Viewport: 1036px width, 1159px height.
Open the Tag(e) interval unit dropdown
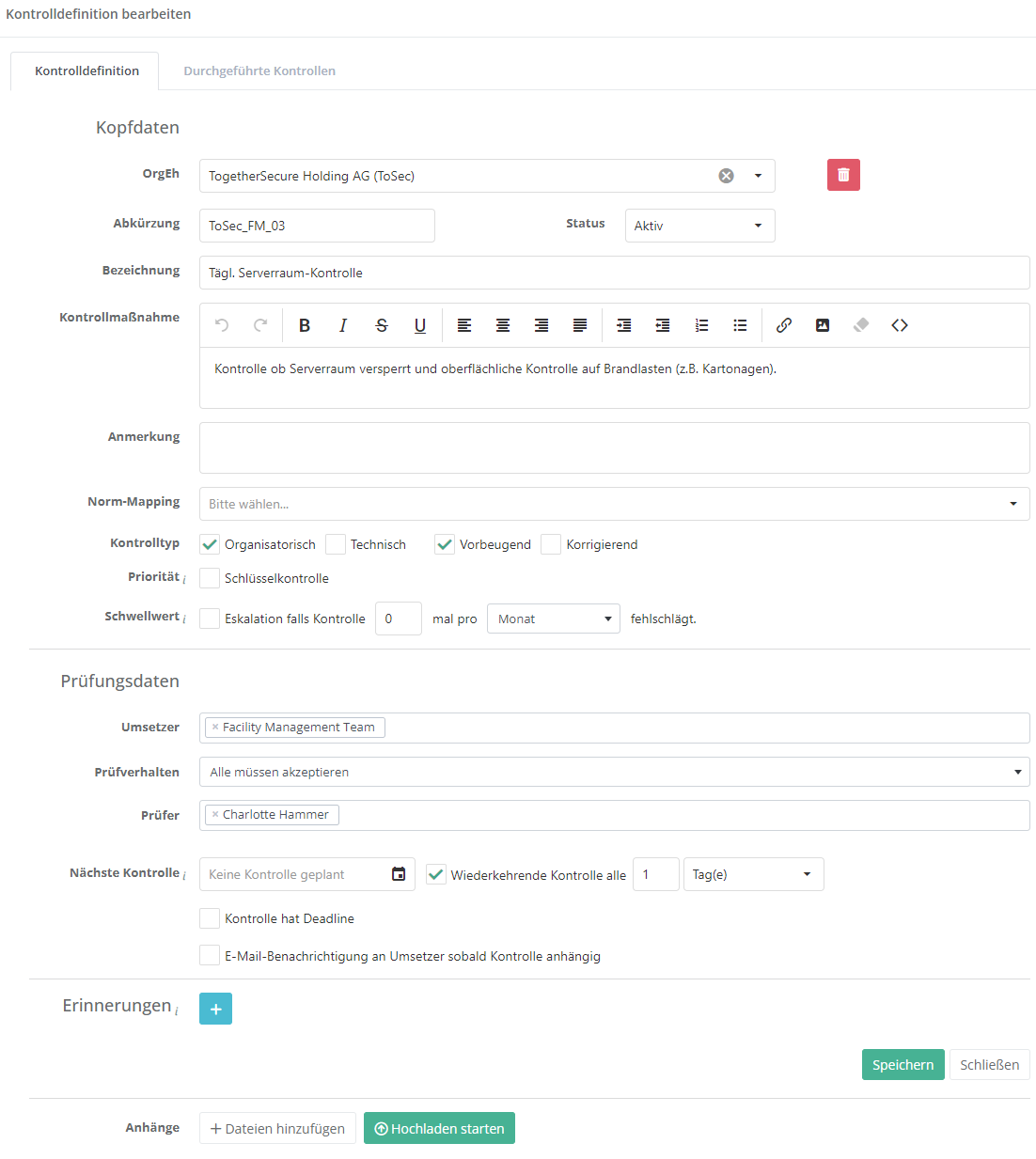pos(753,874)
